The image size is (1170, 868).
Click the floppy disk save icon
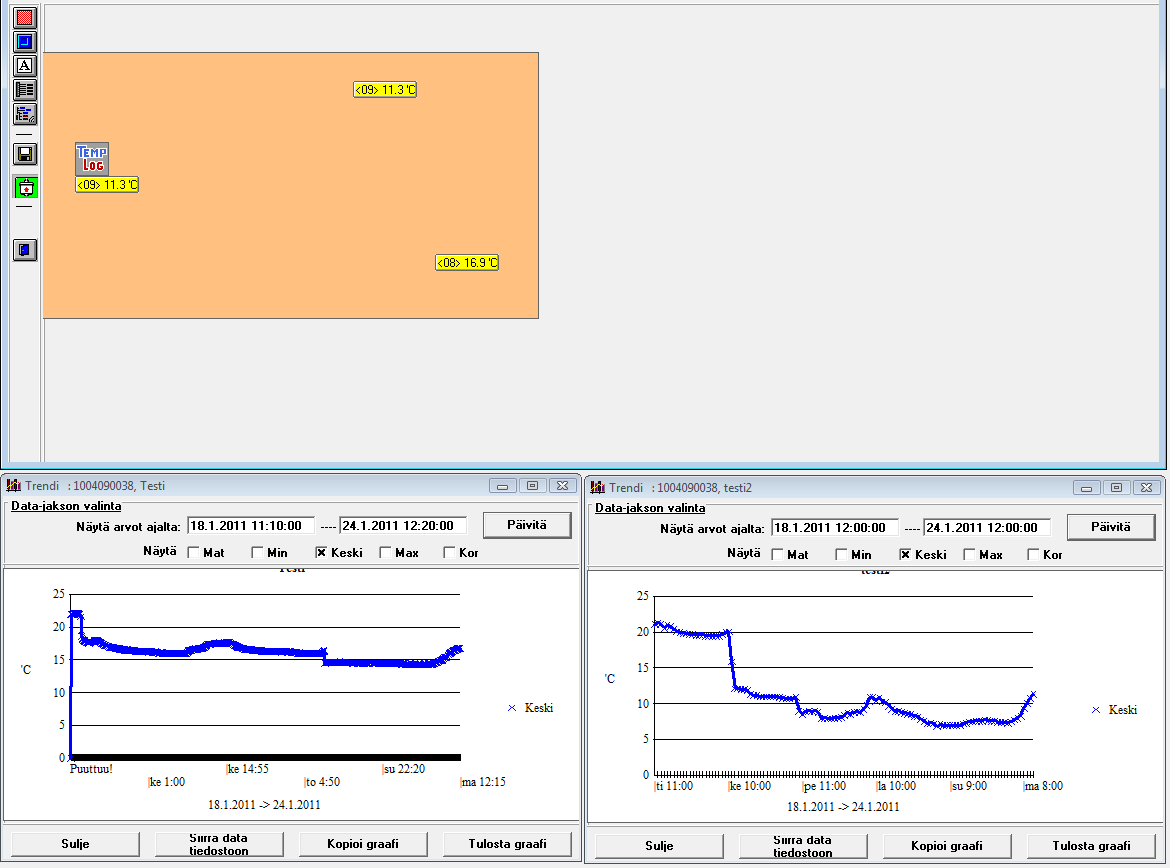point(25,154)
